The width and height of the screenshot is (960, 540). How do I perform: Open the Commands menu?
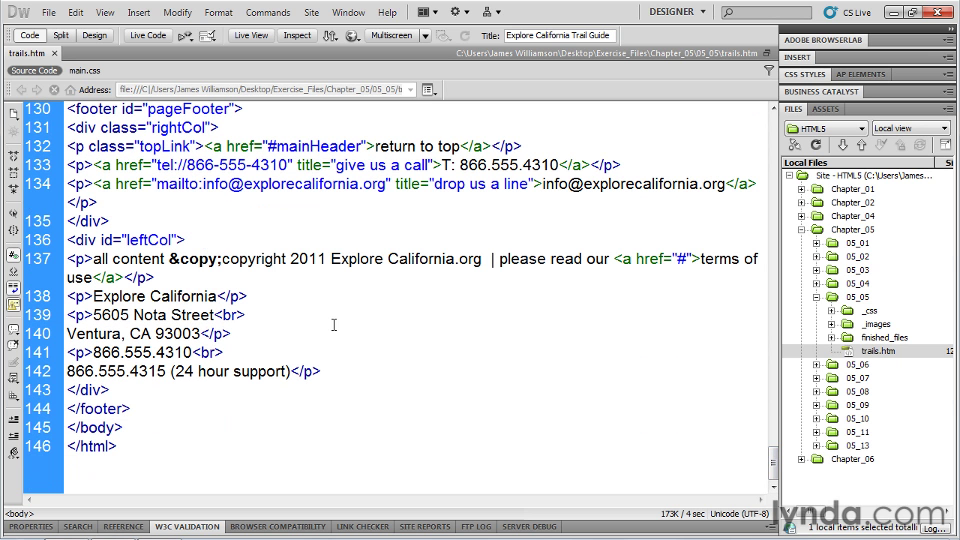coord(268,12)
